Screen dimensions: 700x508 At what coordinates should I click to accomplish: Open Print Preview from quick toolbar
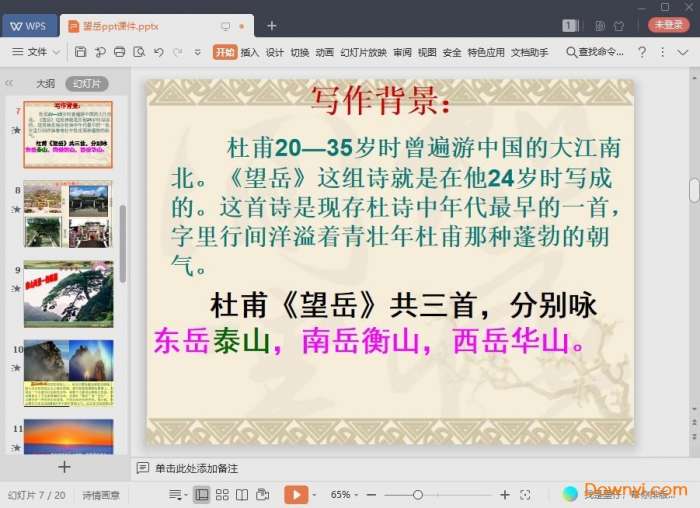[139, 52]
